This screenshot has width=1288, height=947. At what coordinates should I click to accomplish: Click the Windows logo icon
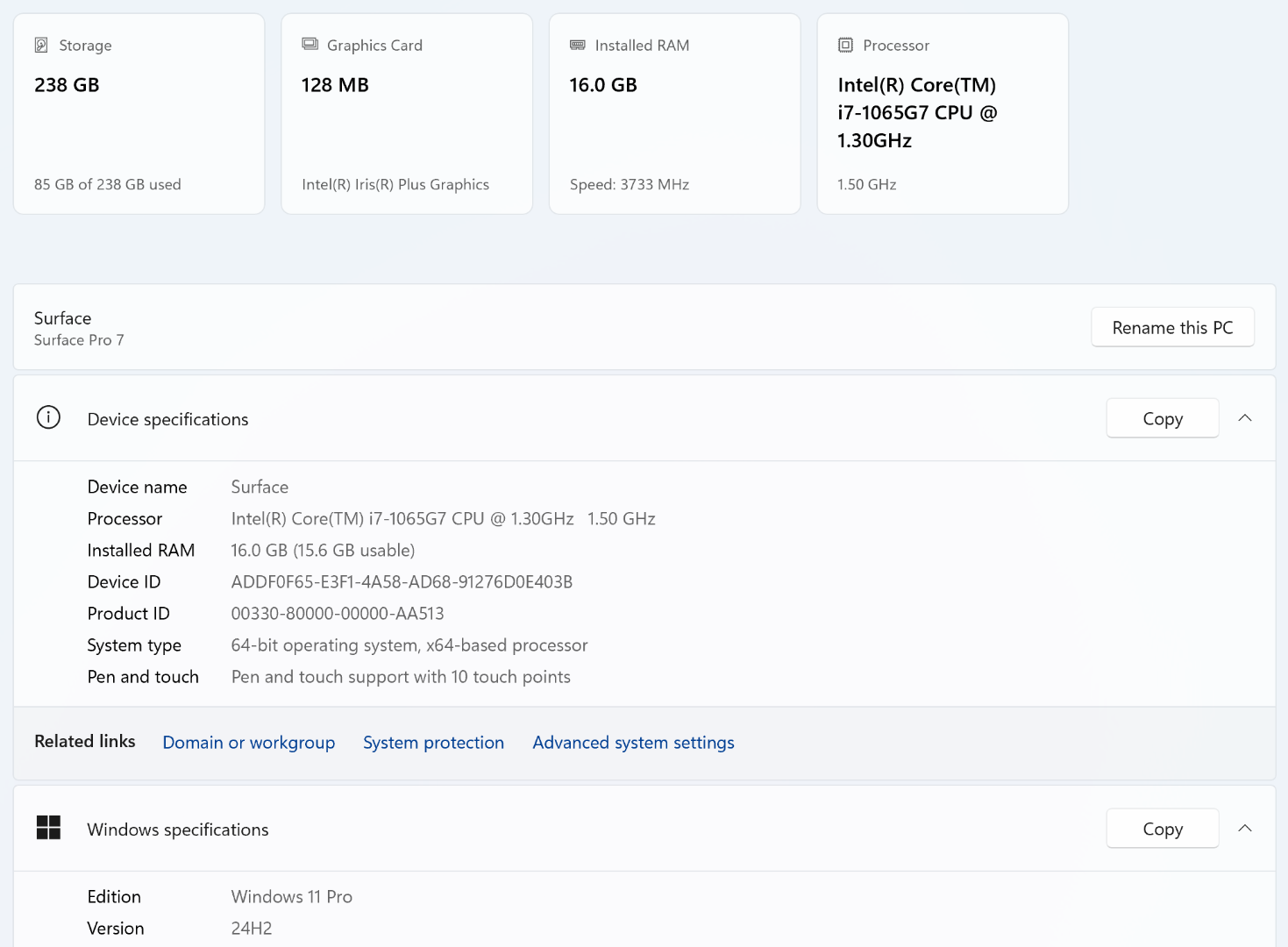tap(48, 828)
